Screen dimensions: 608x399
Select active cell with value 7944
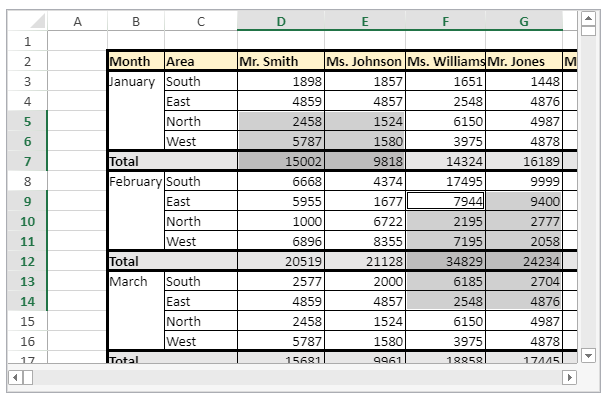pyautogui.click(x=446, y=201)
